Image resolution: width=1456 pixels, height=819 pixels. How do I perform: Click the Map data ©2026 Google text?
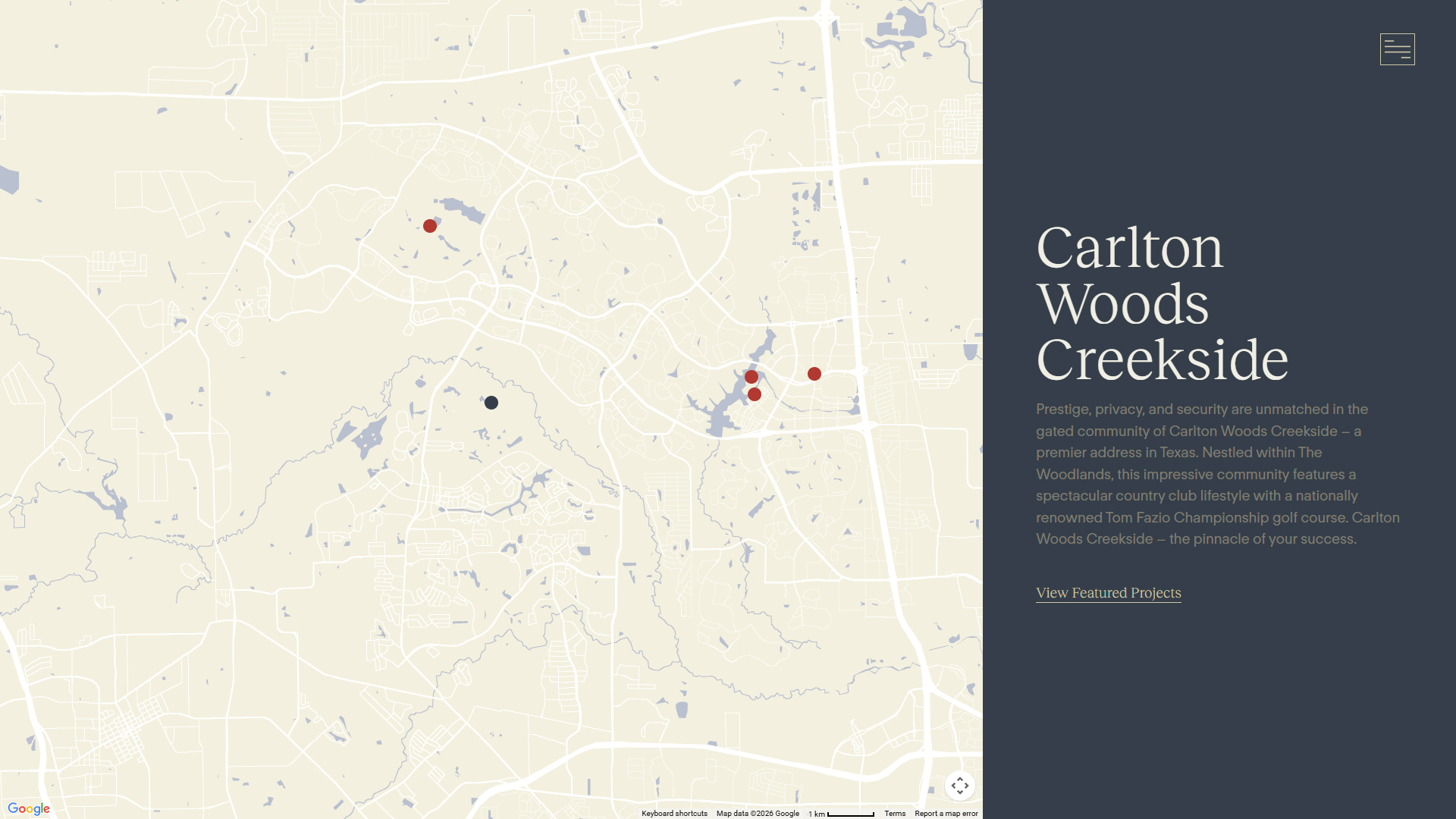[x=758, y=814]
